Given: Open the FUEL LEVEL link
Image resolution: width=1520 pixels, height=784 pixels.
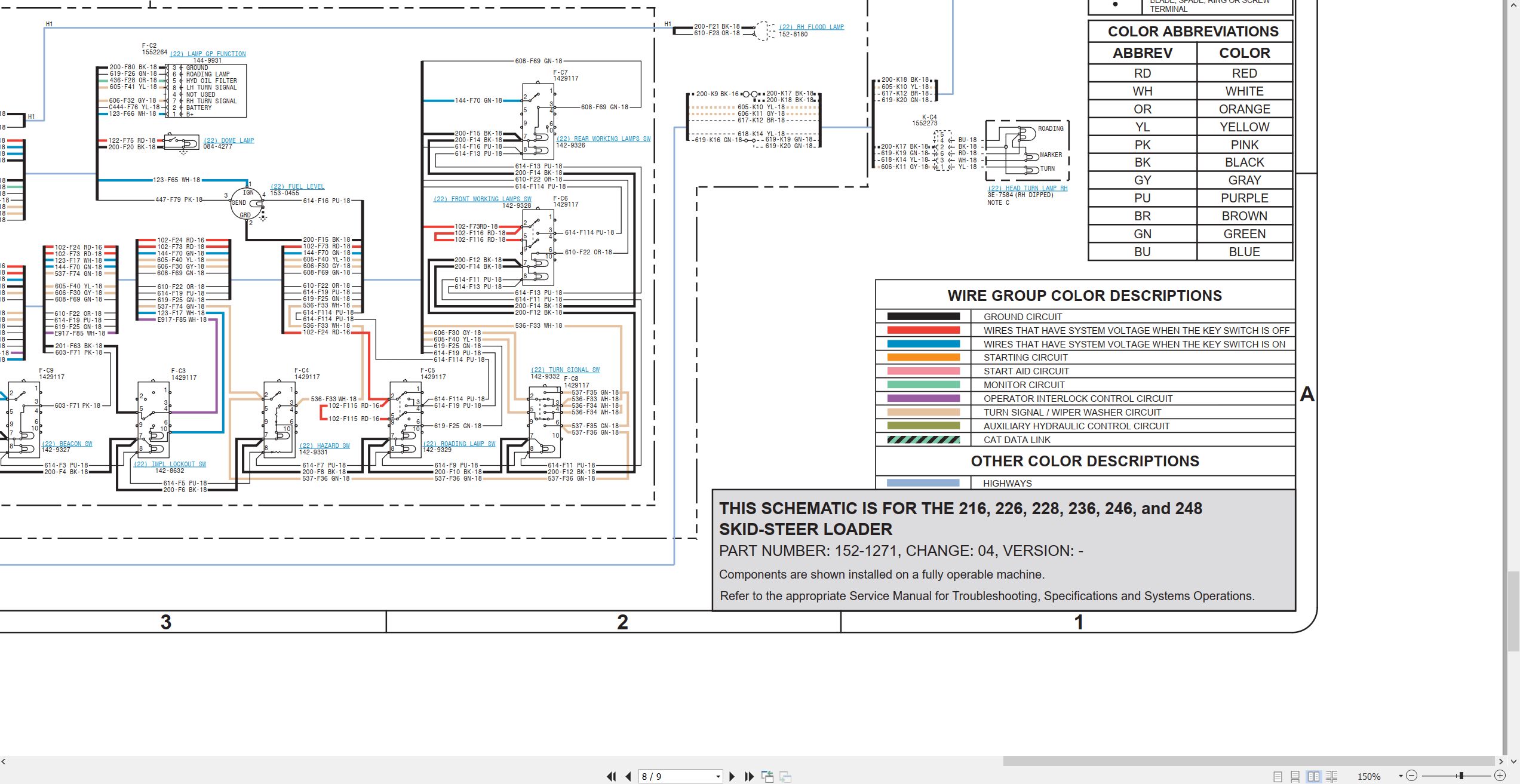Looking at the screenshot, I should pos(297,186).
